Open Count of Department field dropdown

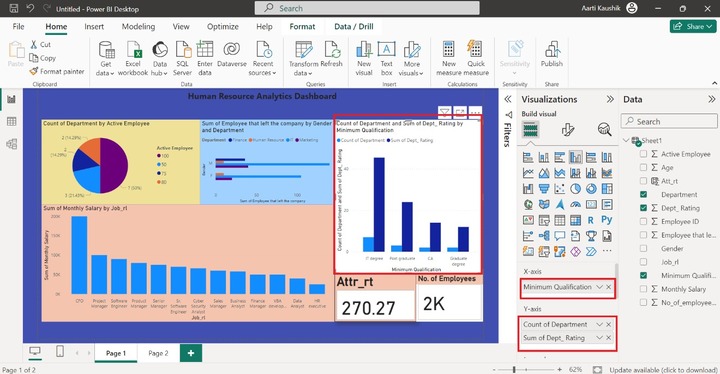click(599, 324)
